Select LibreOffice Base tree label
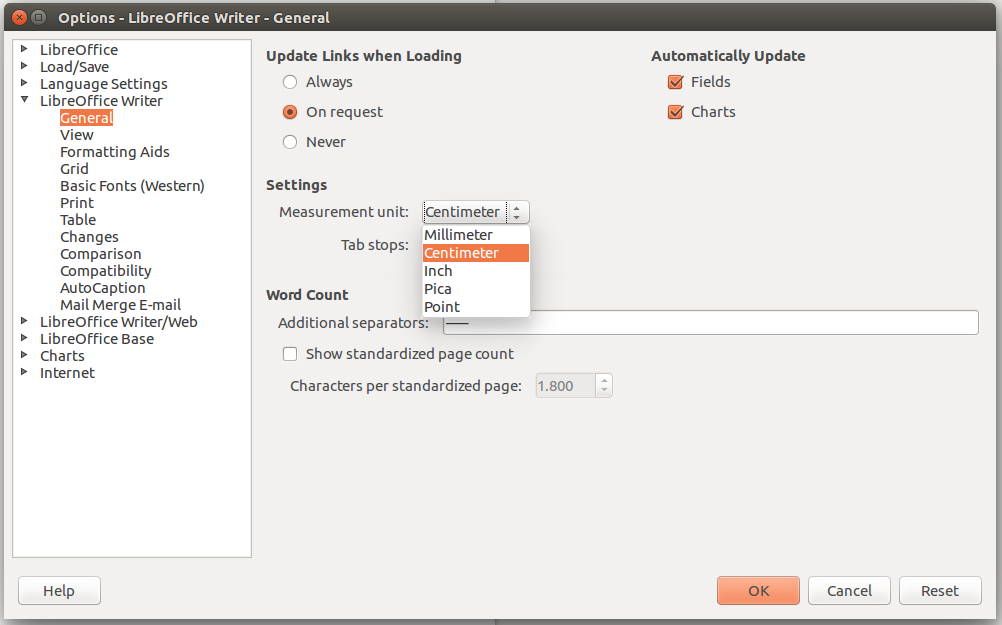 coord(96,339)
